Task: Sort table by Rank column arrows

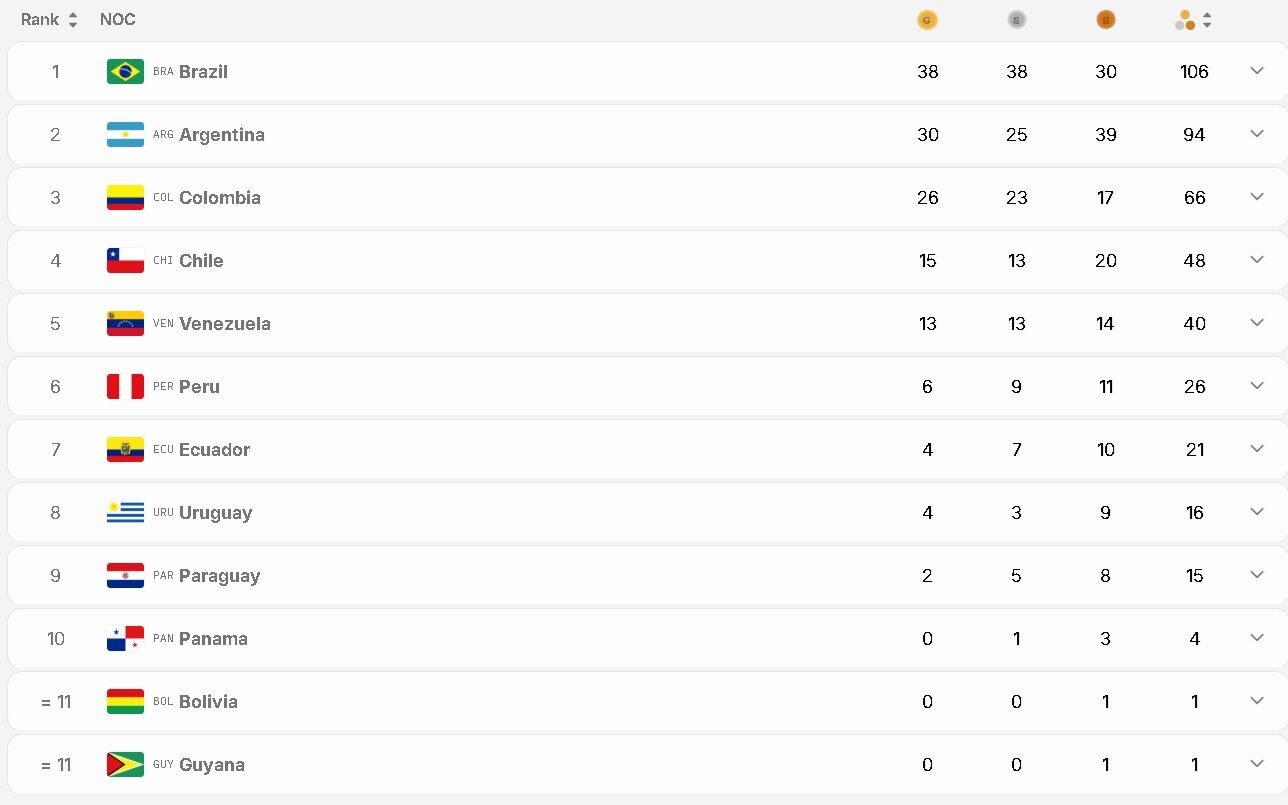Action: 72,20
